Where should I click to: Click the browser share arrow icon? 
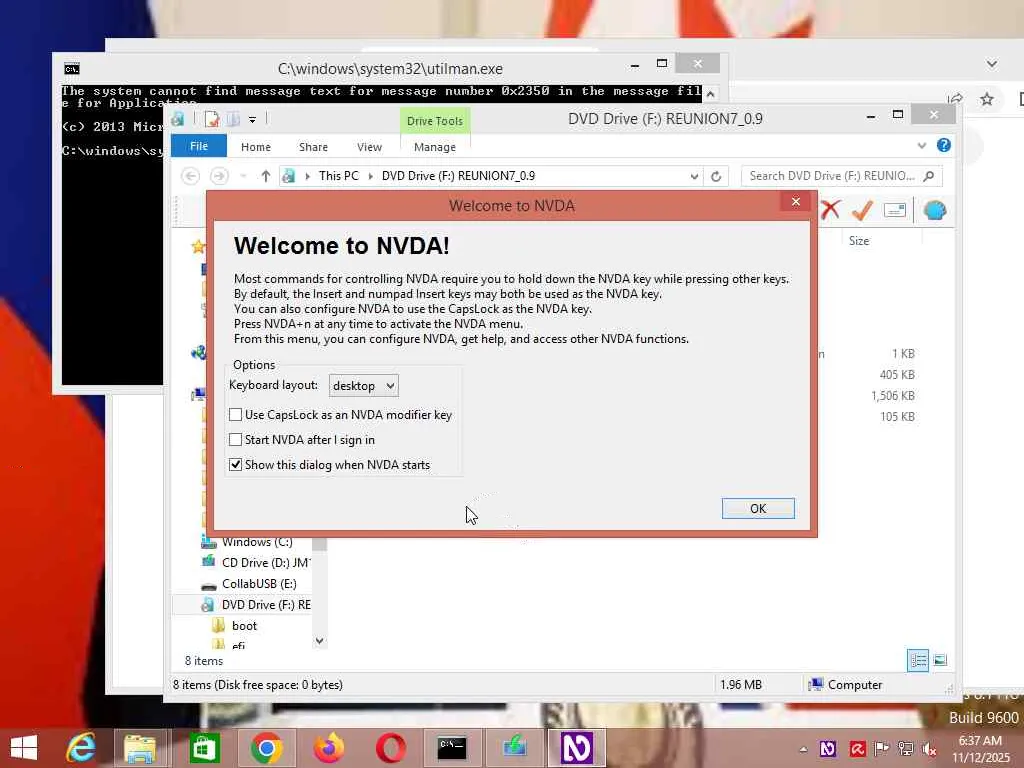pos(955,99)
